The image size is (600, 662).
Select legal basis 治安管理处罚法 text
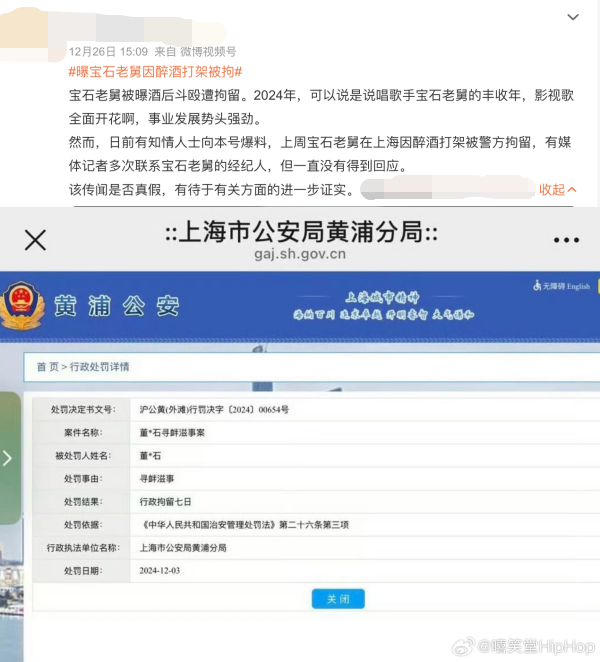tap(244, 525)
